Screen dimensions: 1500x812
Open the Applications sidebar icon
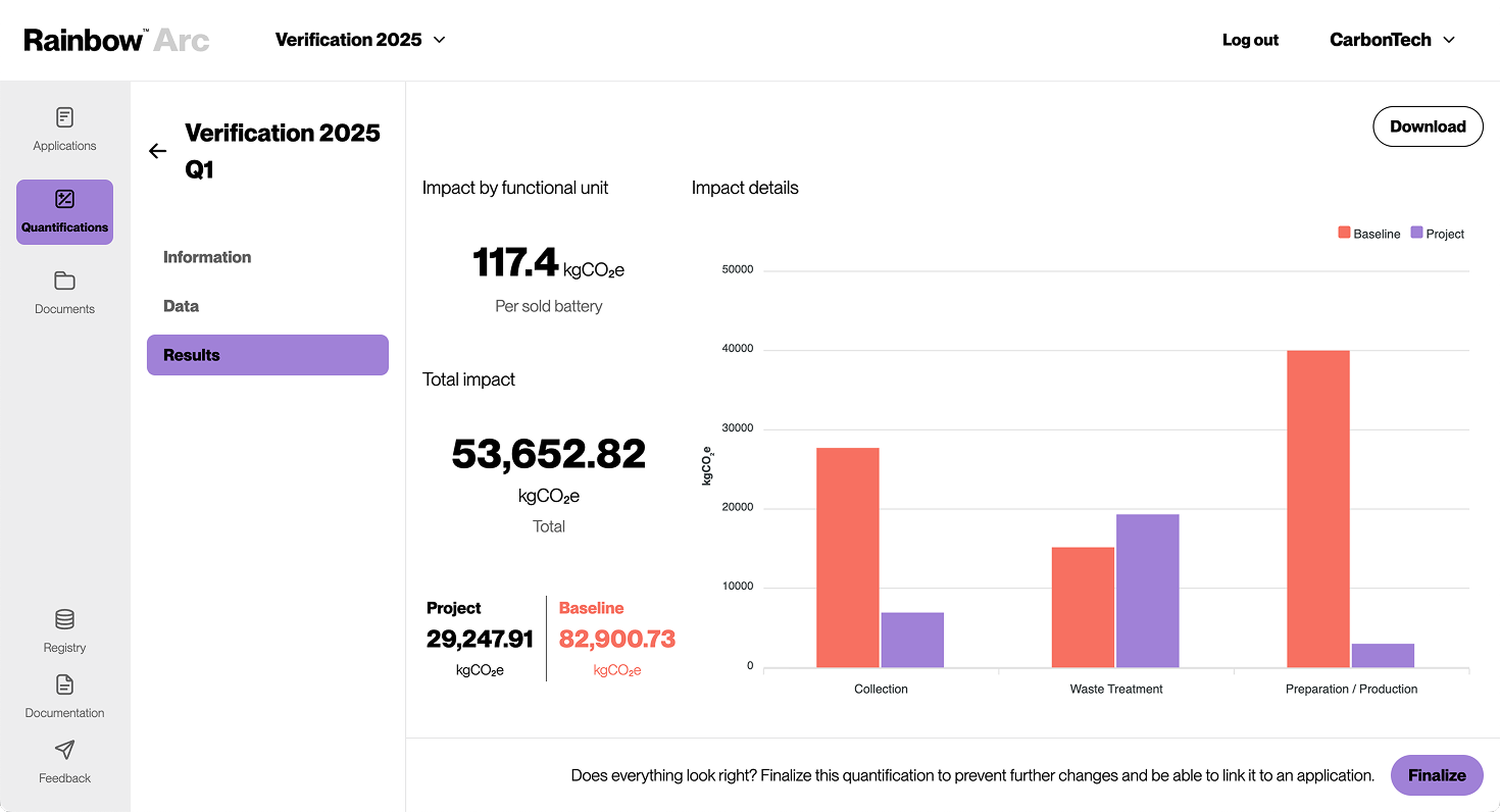(x=64, y=118)
